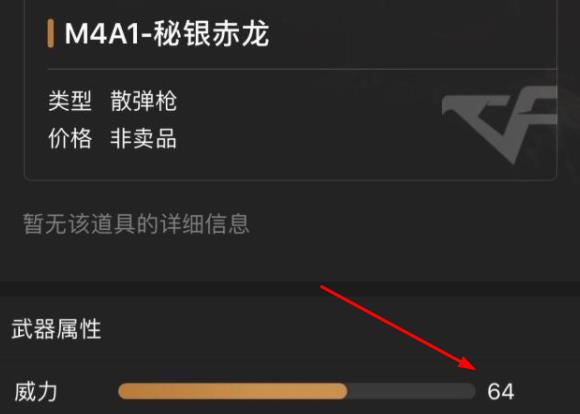Viewport: 580px width, 414px height.
Task: Click the unfilled gray end of the 威力 bar
Action: [411, 391]
